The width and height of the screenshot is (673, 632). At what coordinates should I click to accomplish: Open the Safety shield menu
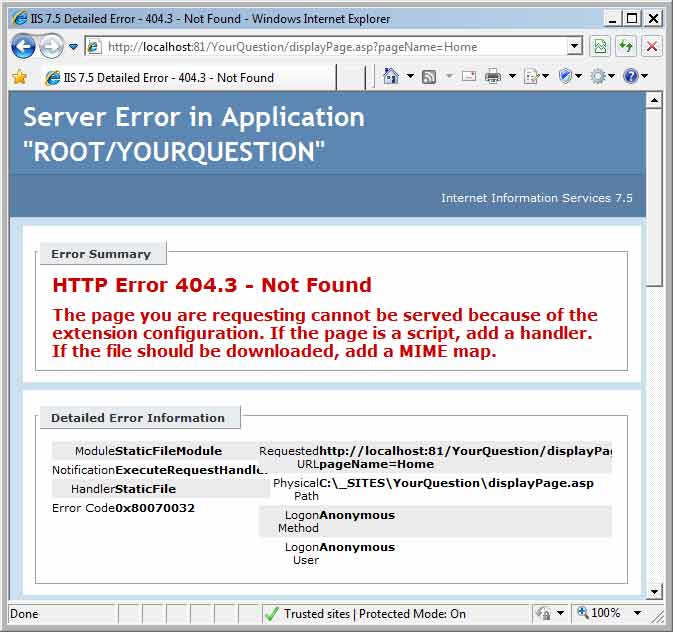[565, 77]
